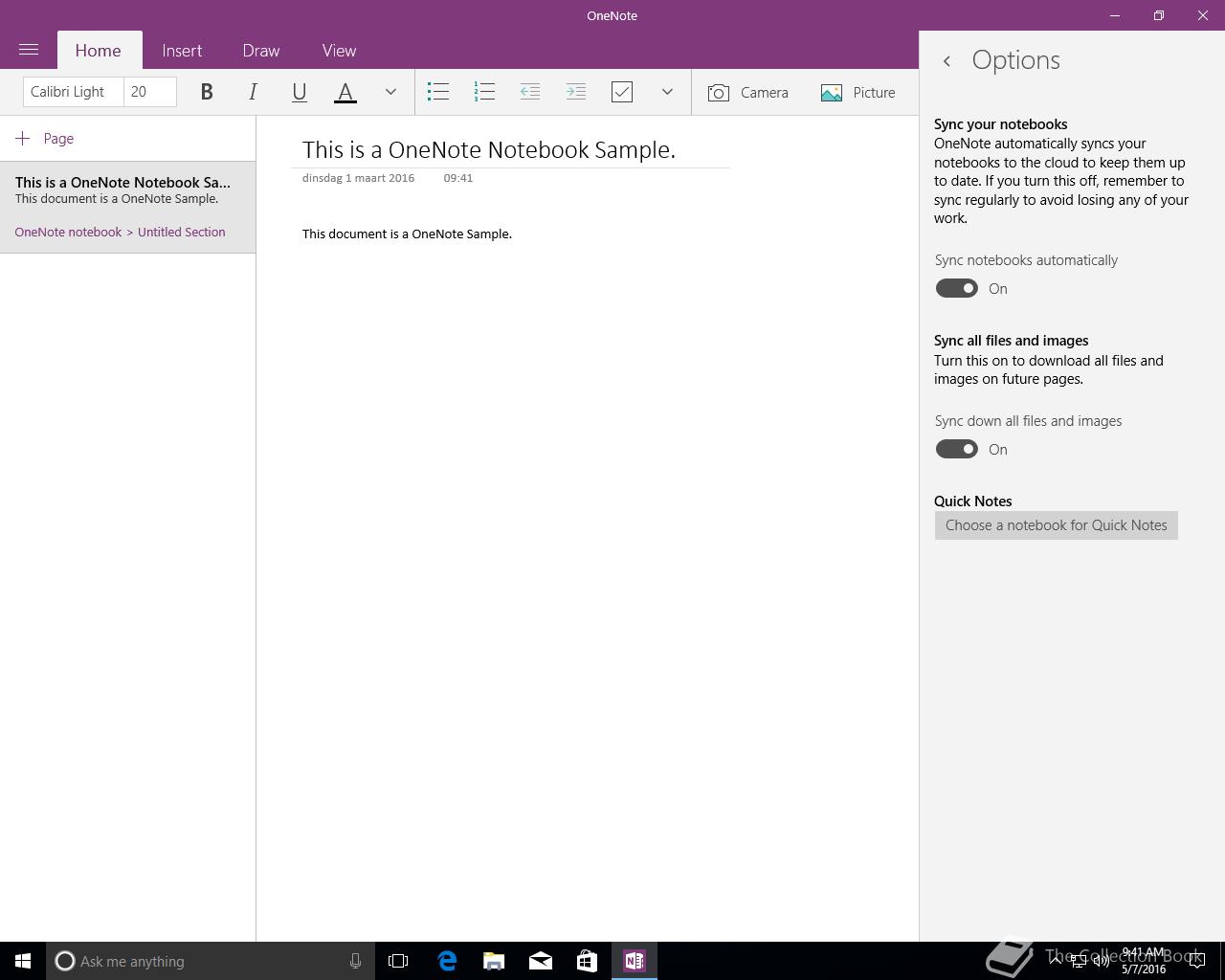Switch to the Insert tab

182,50
